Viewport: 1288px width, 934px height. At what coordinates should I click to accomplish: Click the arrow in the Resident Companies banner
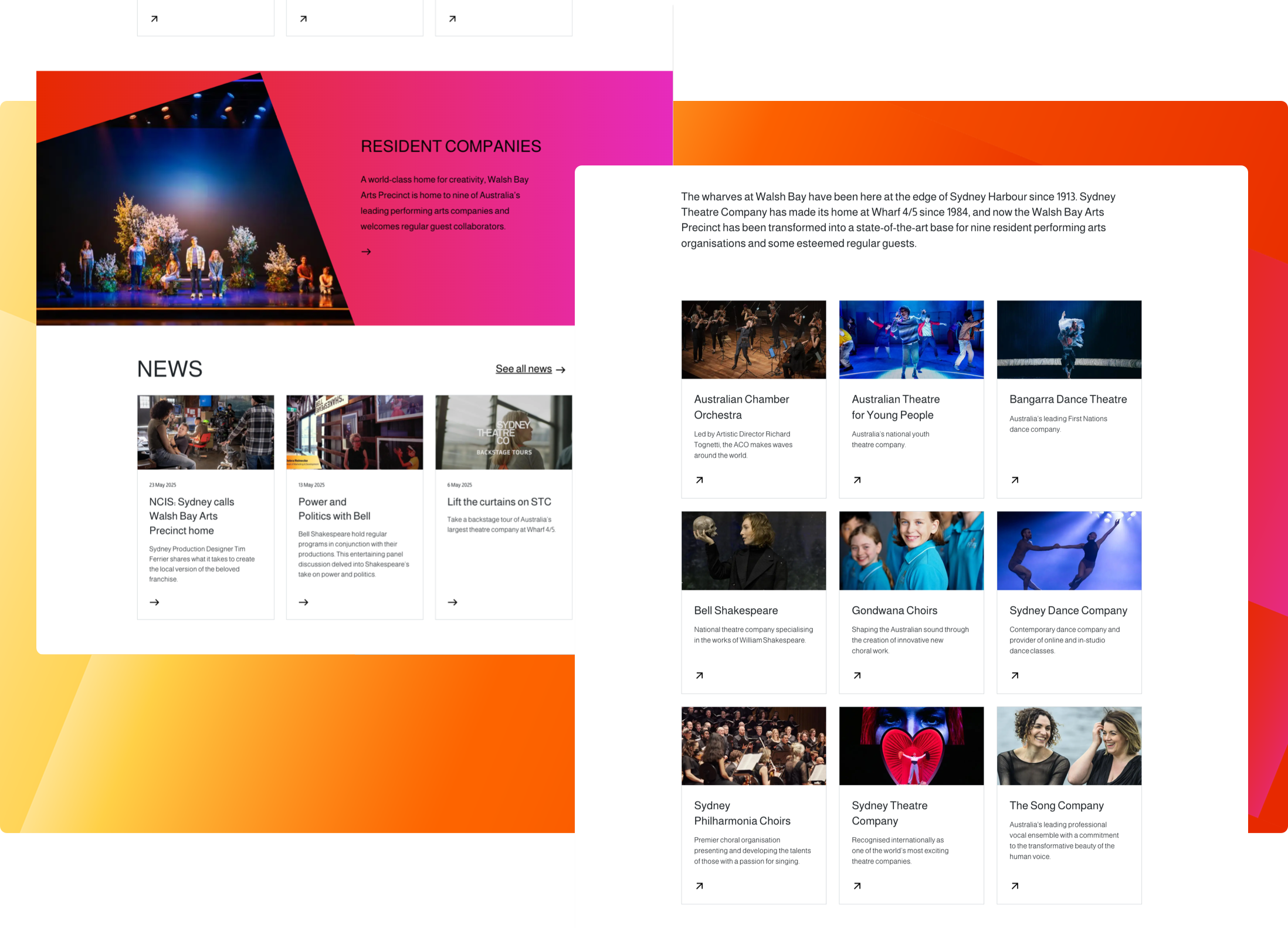(x=366, y=252)
